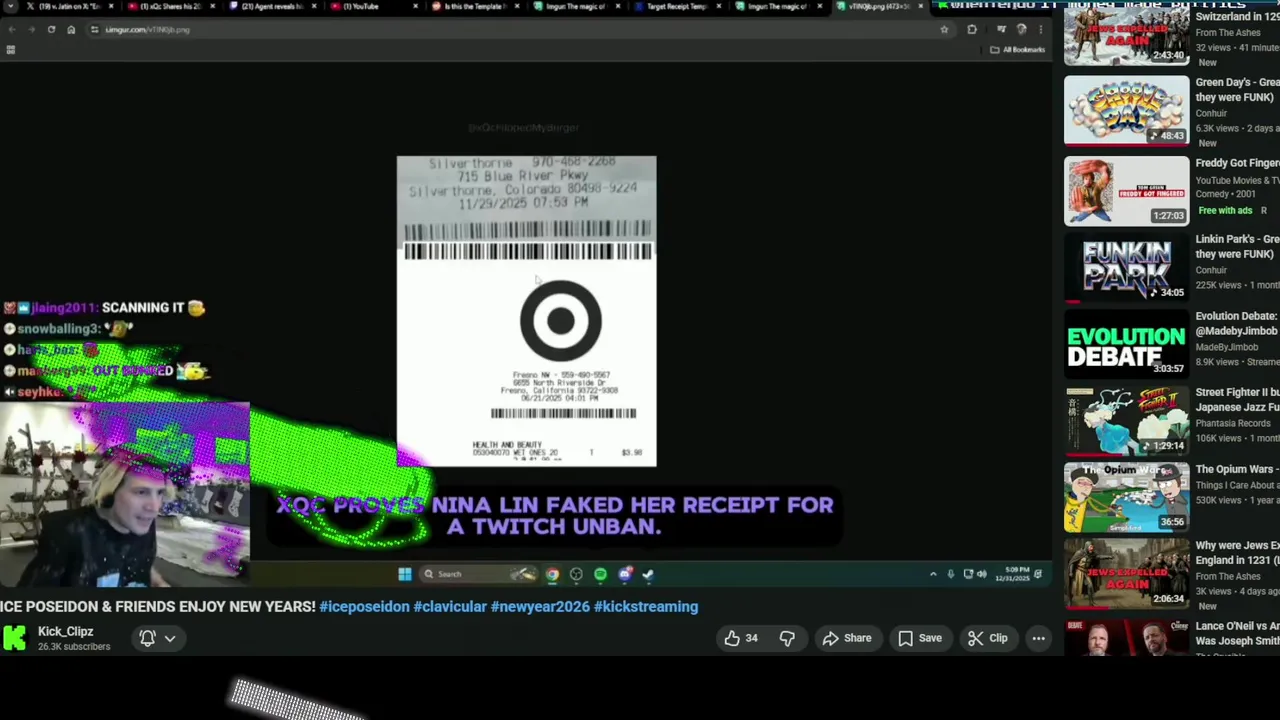
Task: Open the Freddy Got Fingered movie thumbnail
Action: coord(1127,191)
